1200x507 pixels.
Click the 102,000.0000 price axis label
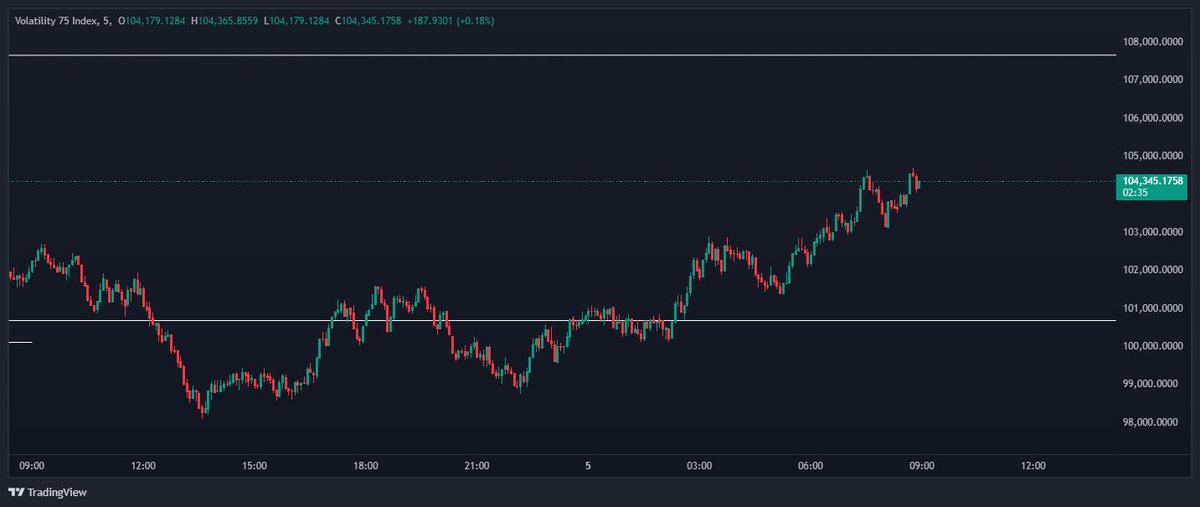click(1154, 270)
